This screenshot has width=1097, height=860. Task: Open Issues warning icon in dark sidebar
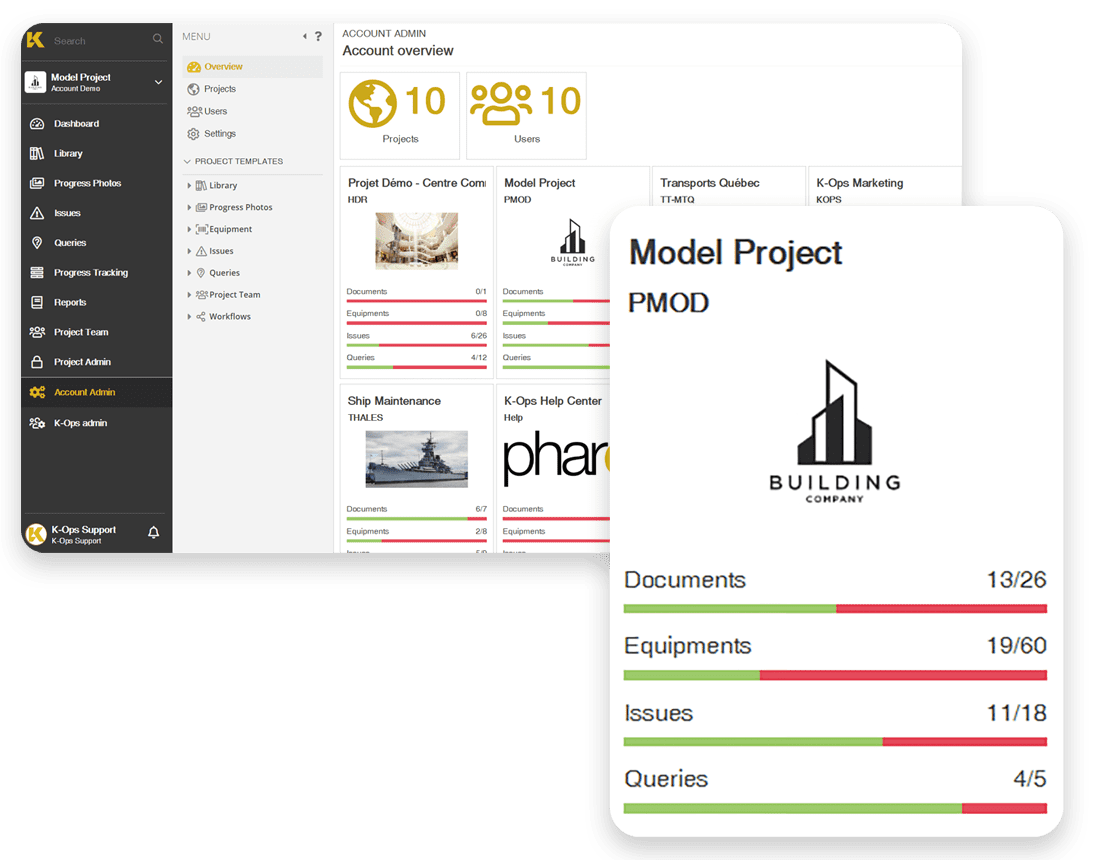click(37, 213)
